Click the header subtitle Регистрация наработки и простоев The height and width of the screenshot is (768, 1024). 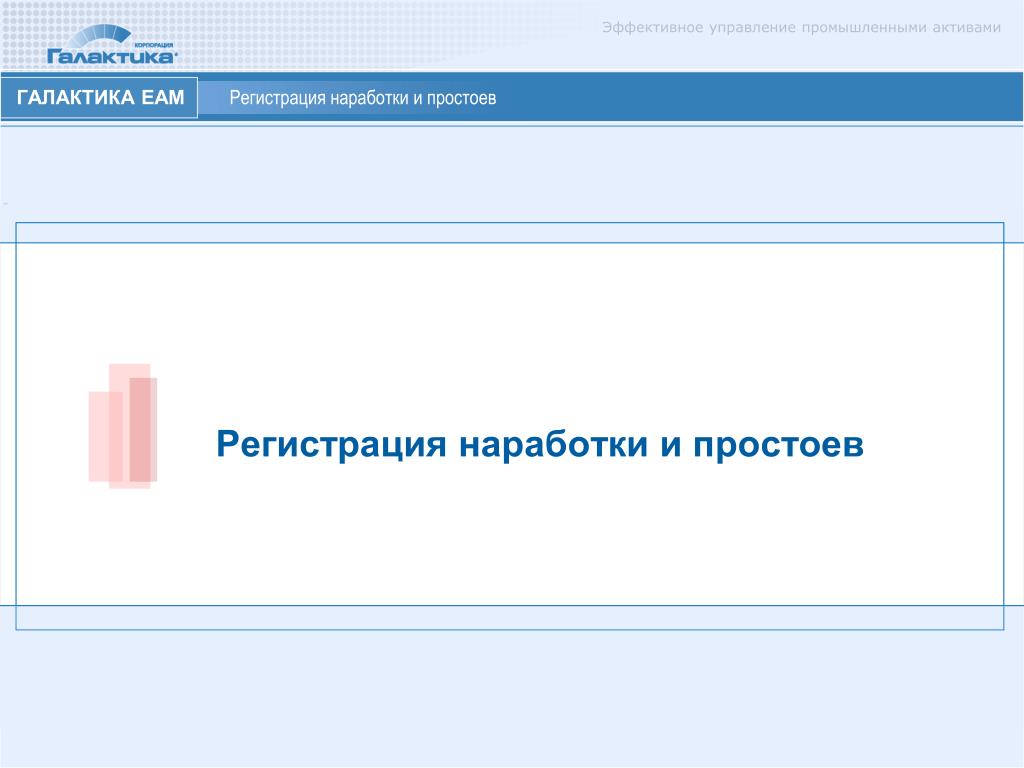[362, 98]
